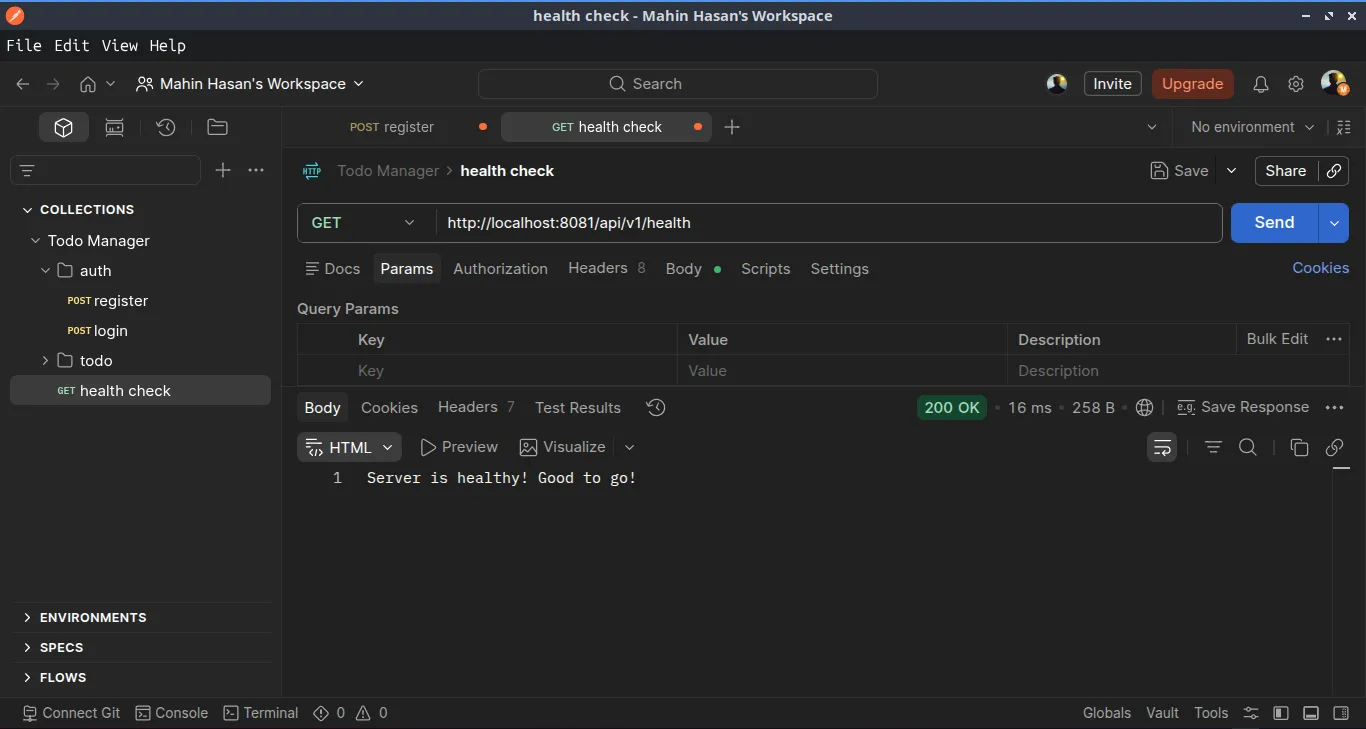Open the No environment selector
Screen dimensions: 1366x729
[x=1252, y=127]
